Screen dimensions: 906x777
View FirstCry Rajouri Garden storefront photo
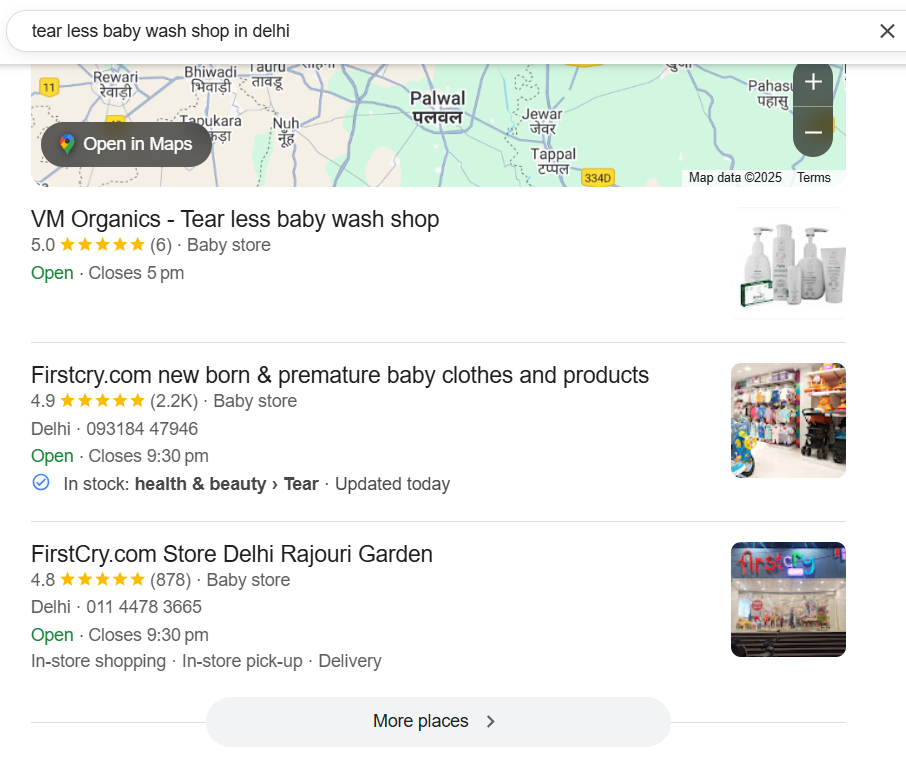[x=788, y=599]
